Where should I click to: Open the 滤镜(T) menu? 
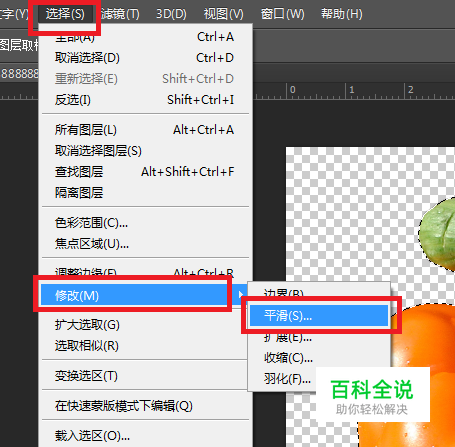120,14
